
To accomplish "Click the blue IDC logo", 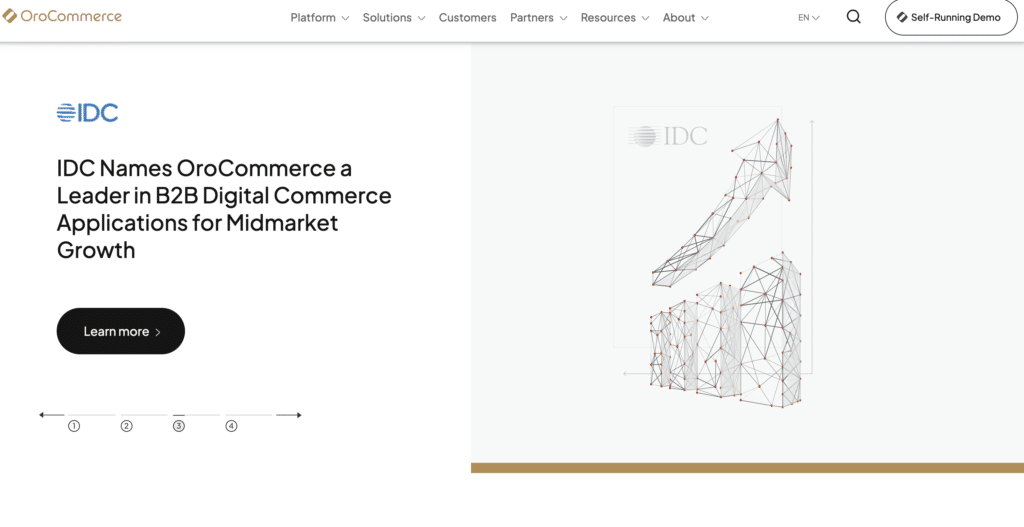I will click(x=88, y=113).
